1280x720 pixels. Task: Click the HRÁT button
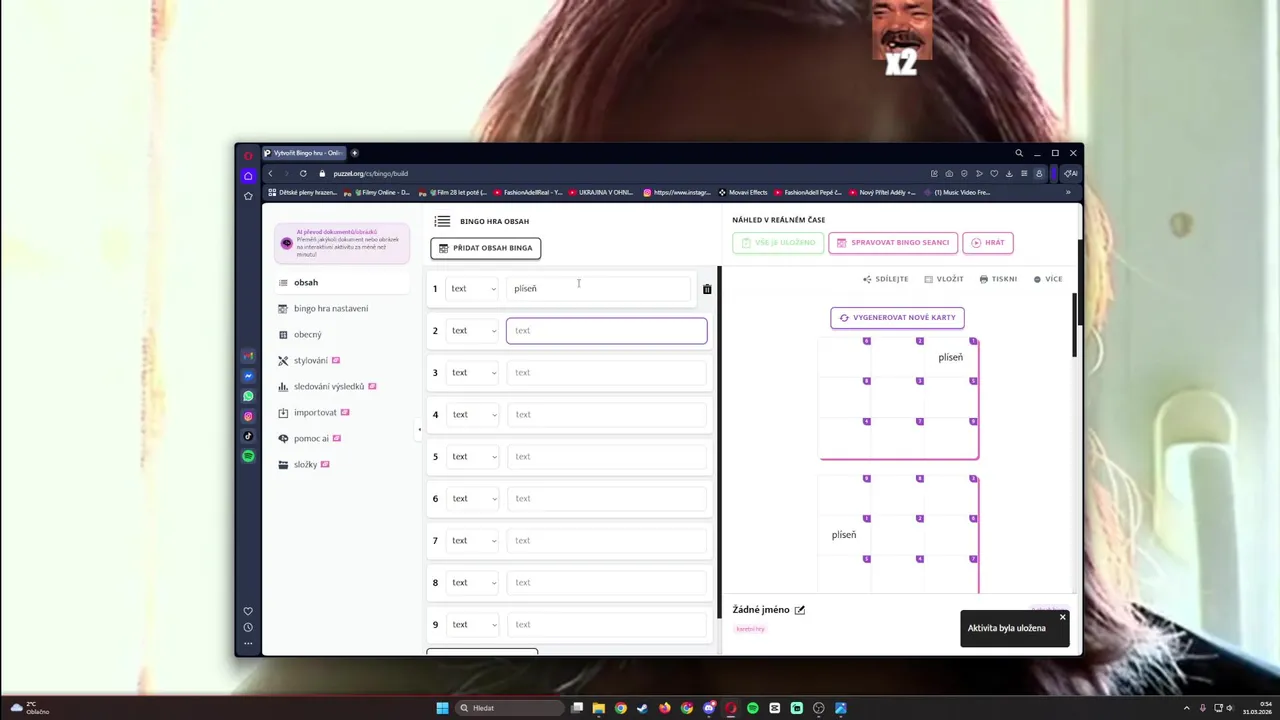coord(987,243)
